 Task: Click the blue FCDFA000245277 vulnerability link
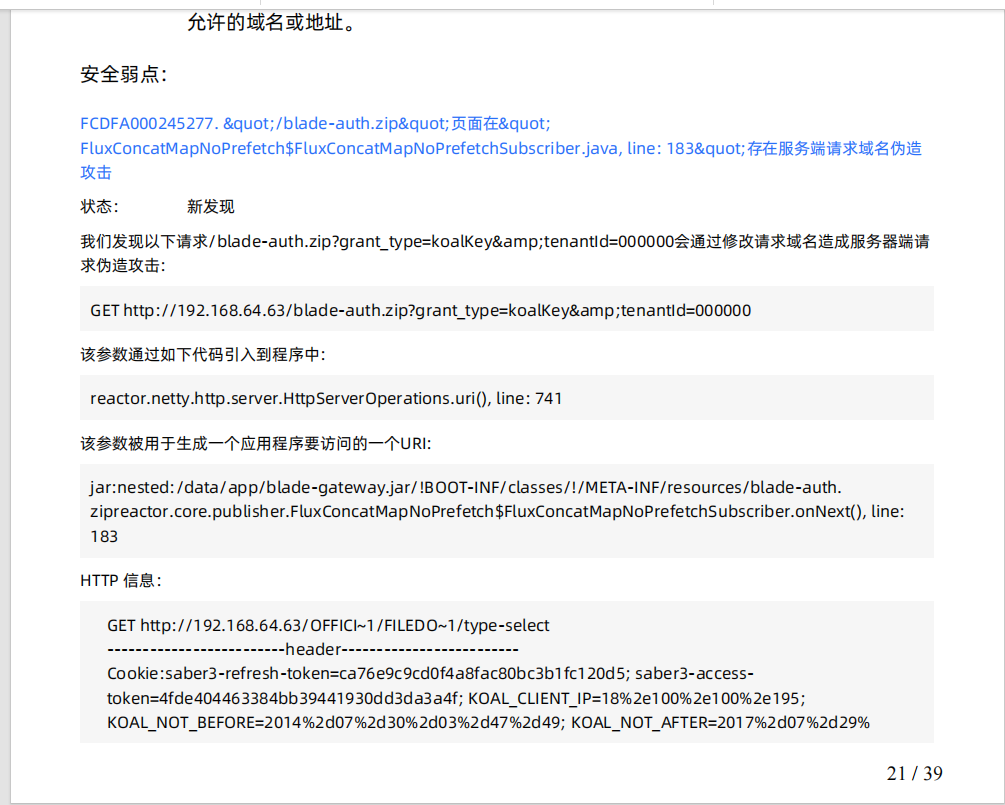click(148, 124)
